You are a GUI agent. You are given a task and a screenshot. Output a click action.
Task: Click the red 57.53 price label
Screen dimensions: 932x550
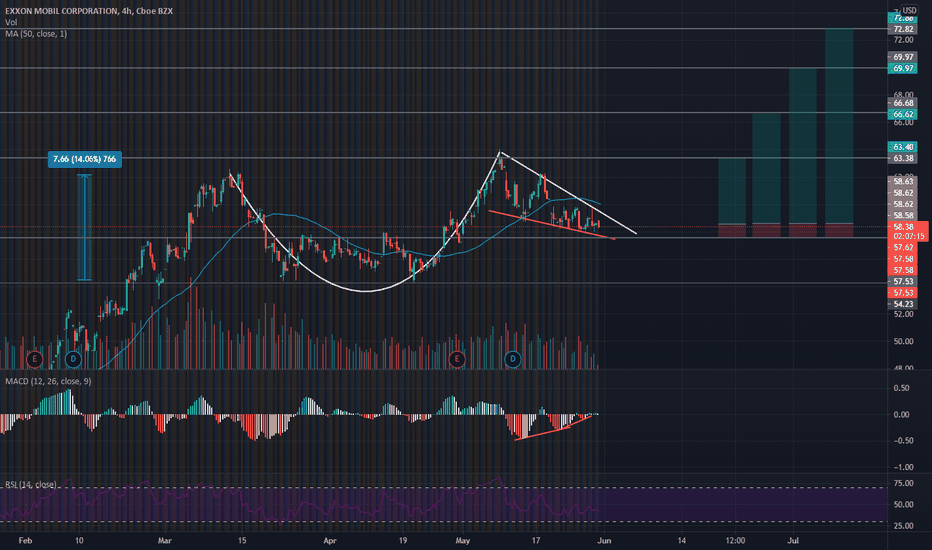click(903, 293)
